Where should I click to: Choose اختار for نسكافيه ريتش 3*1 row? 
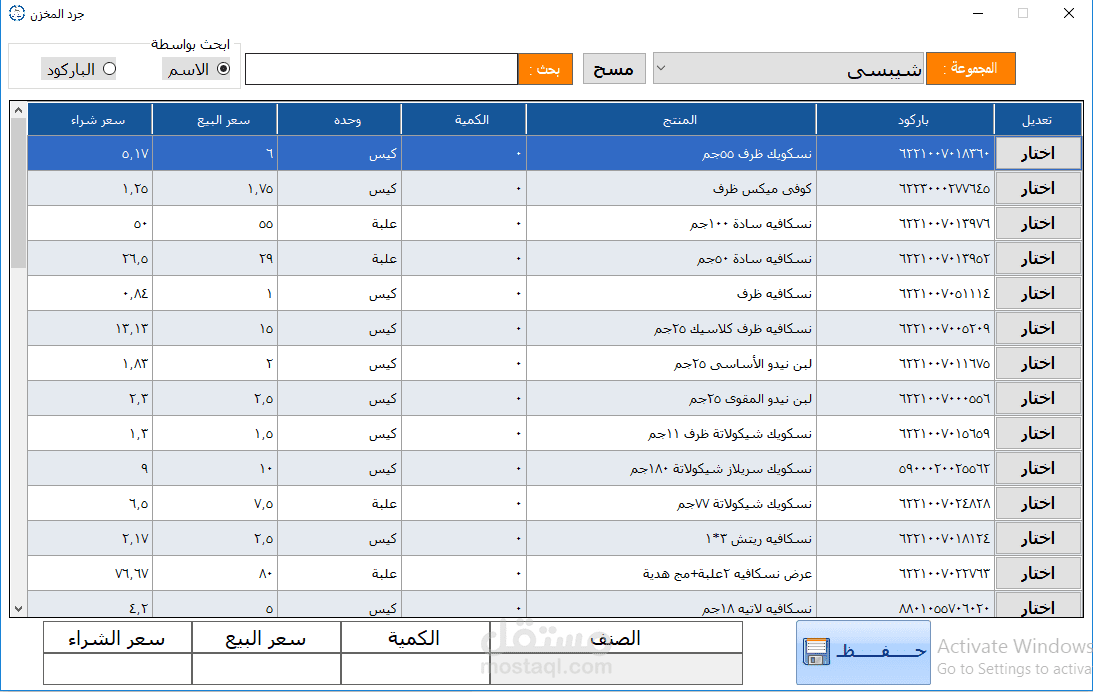[x=1038, y=539]
